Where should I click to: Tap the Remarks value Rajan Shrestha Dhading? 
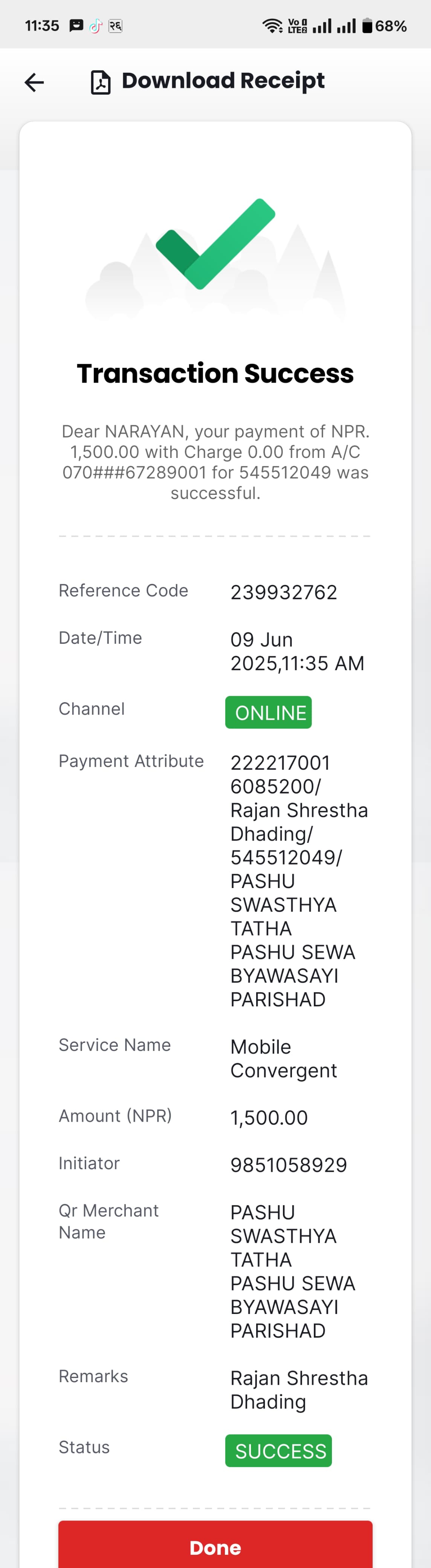(x=299, y=1390)
